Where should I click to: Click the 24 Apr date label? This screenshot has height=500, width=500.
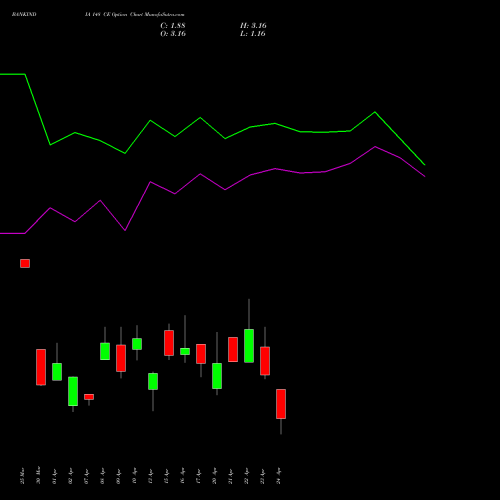(x=278, y=476)
